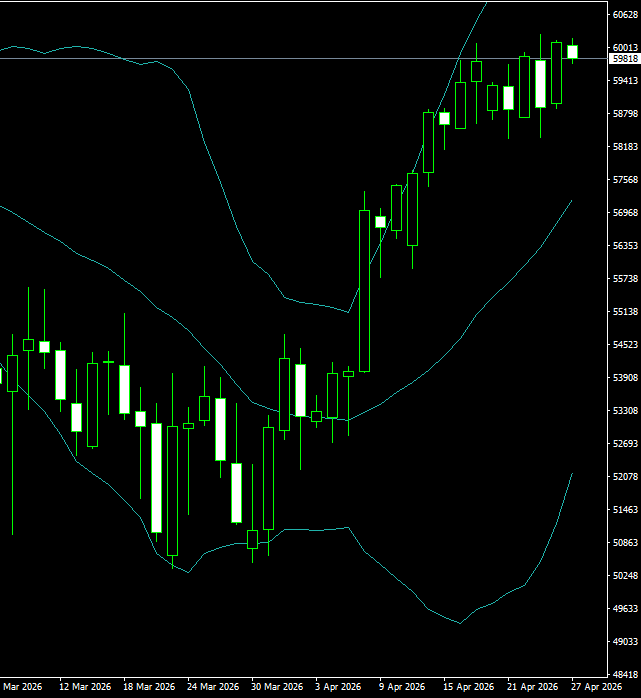Select the 9 Apr 2026 date label
641x698 pixels.
coord(405,687)
